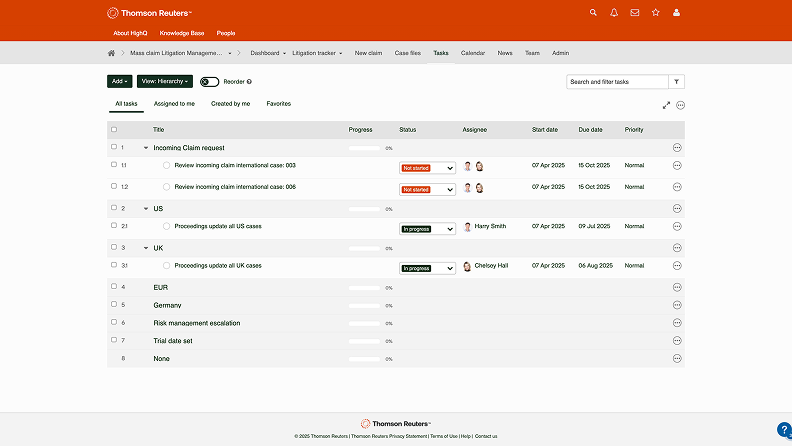792x446 pixels.
Task: Click the search magnifier icon in header
Action: pos(593,13)
